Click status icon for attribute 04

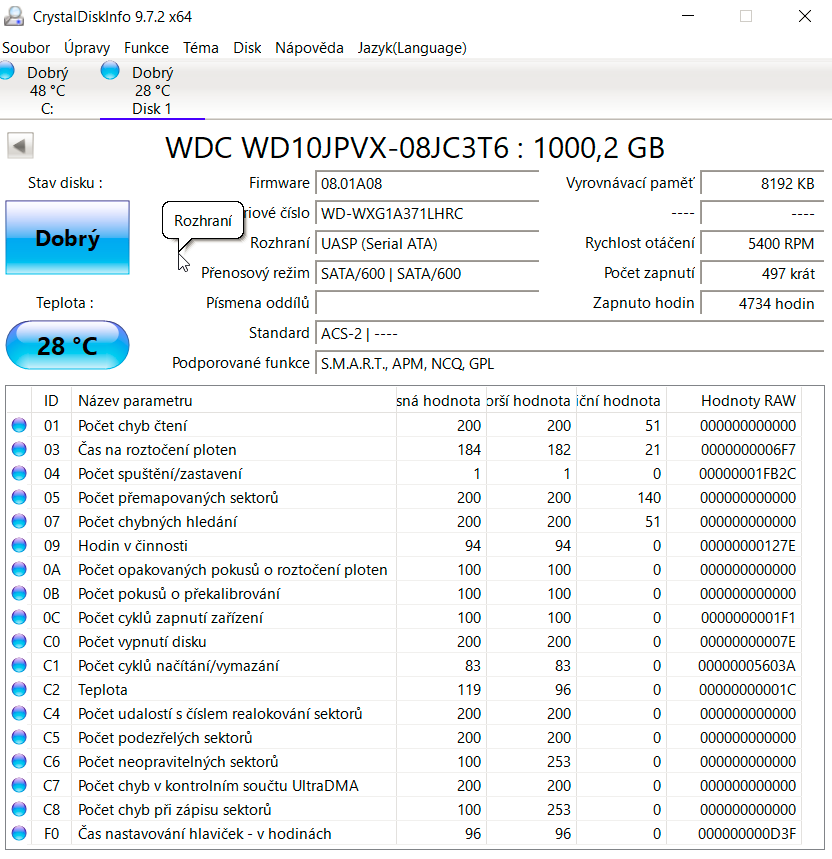coord(19,473)
